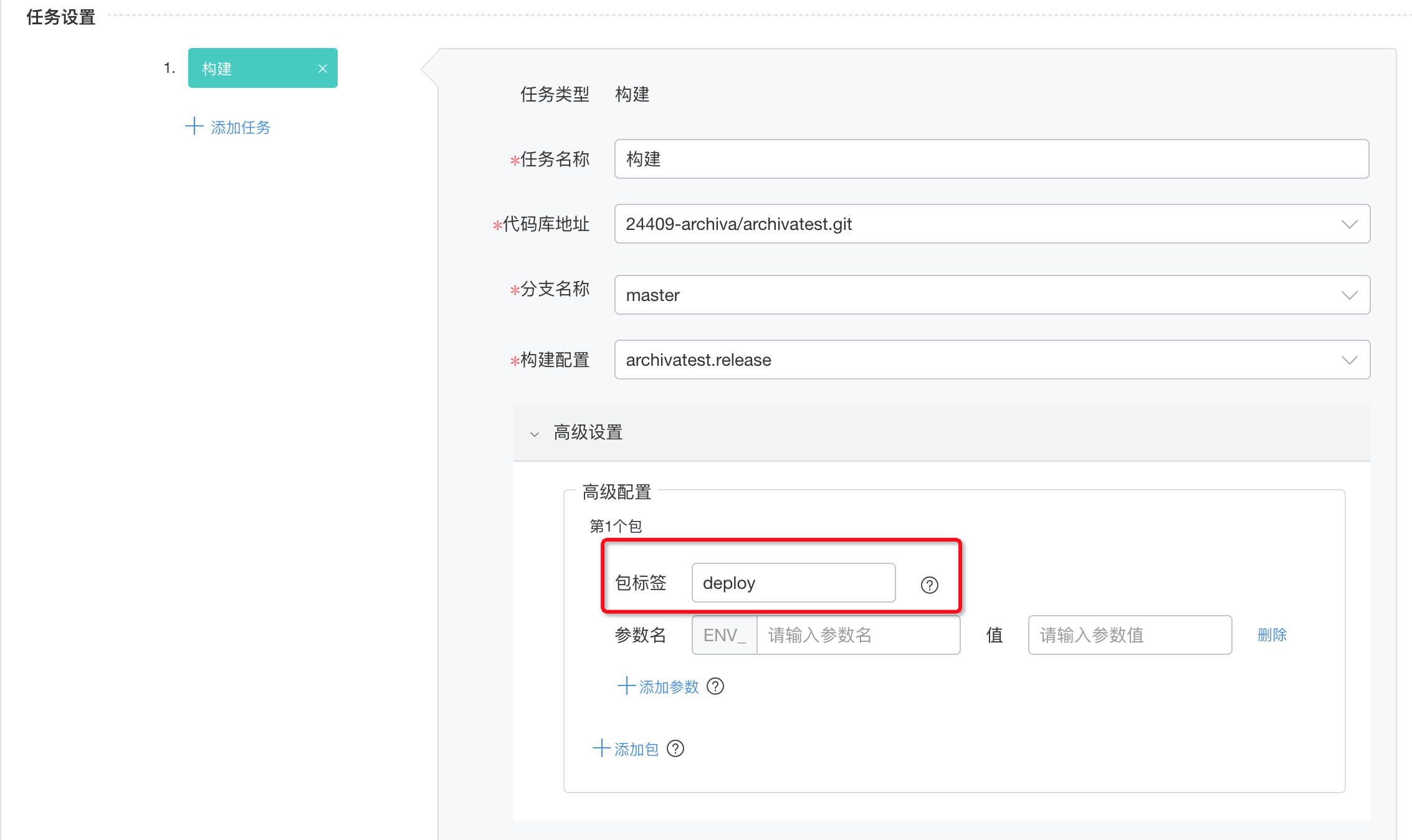Remove the 构建 task with its X icon
Image resolution: width=1412 pixels, height=840 pixels.
(323, 69)
